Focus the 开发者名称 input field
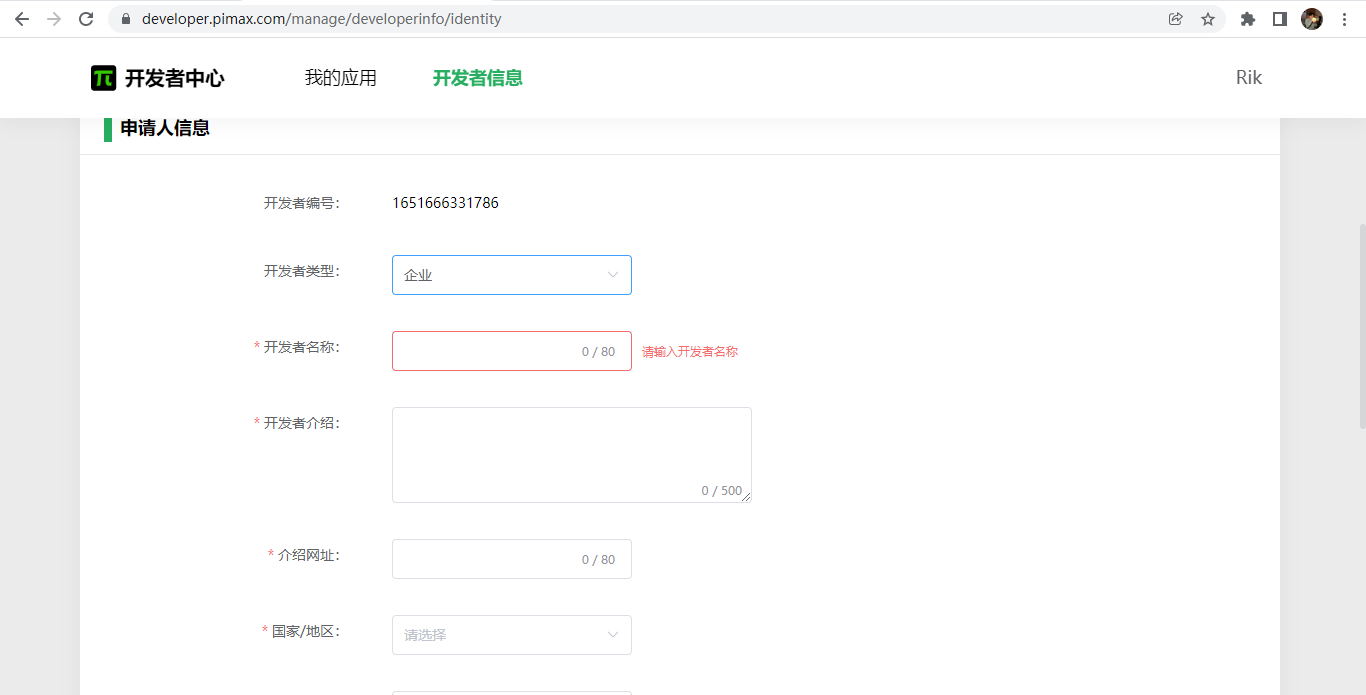 tap(512, 351)
